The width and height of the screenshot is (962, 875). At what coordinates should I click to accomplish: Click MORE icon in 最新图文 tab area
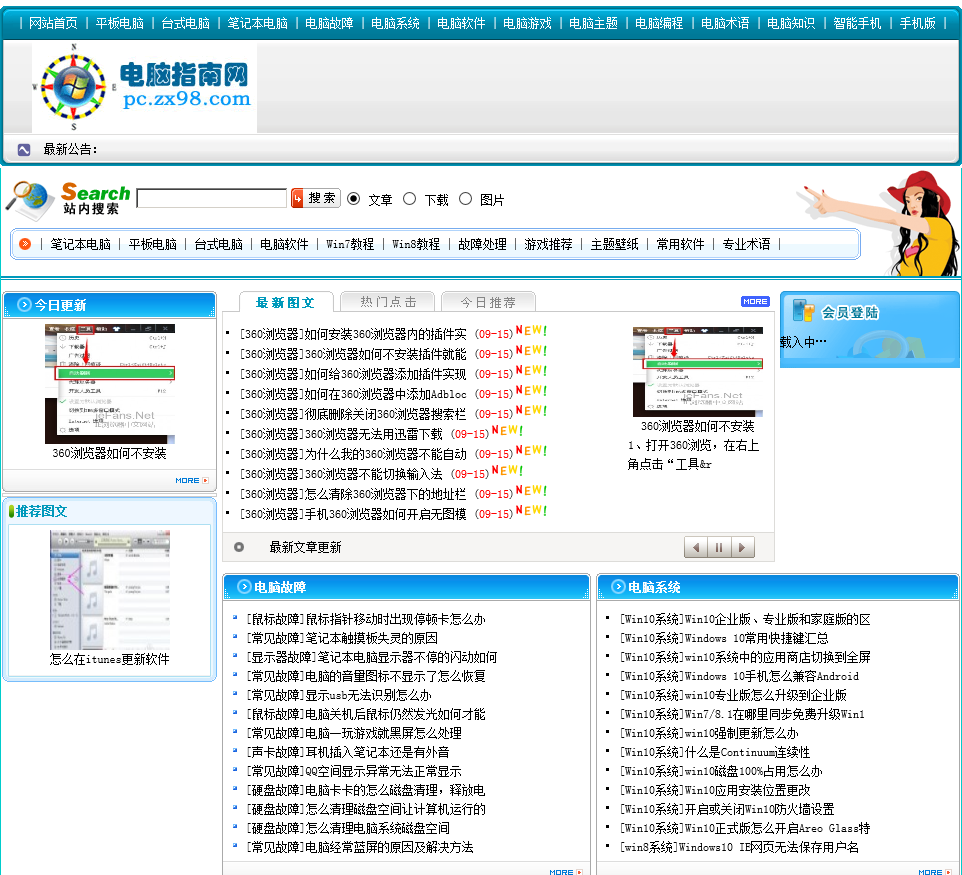(755, 302)
